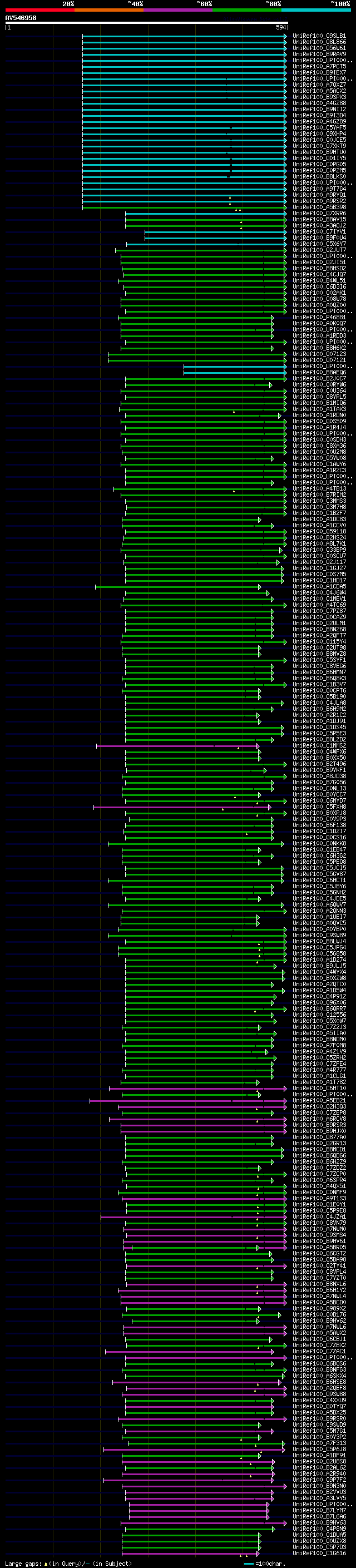The width and height of the screenshot is (356, 1568).
Task: Click the AV546958 query sequence name
Action: click(x=21, y=18)
